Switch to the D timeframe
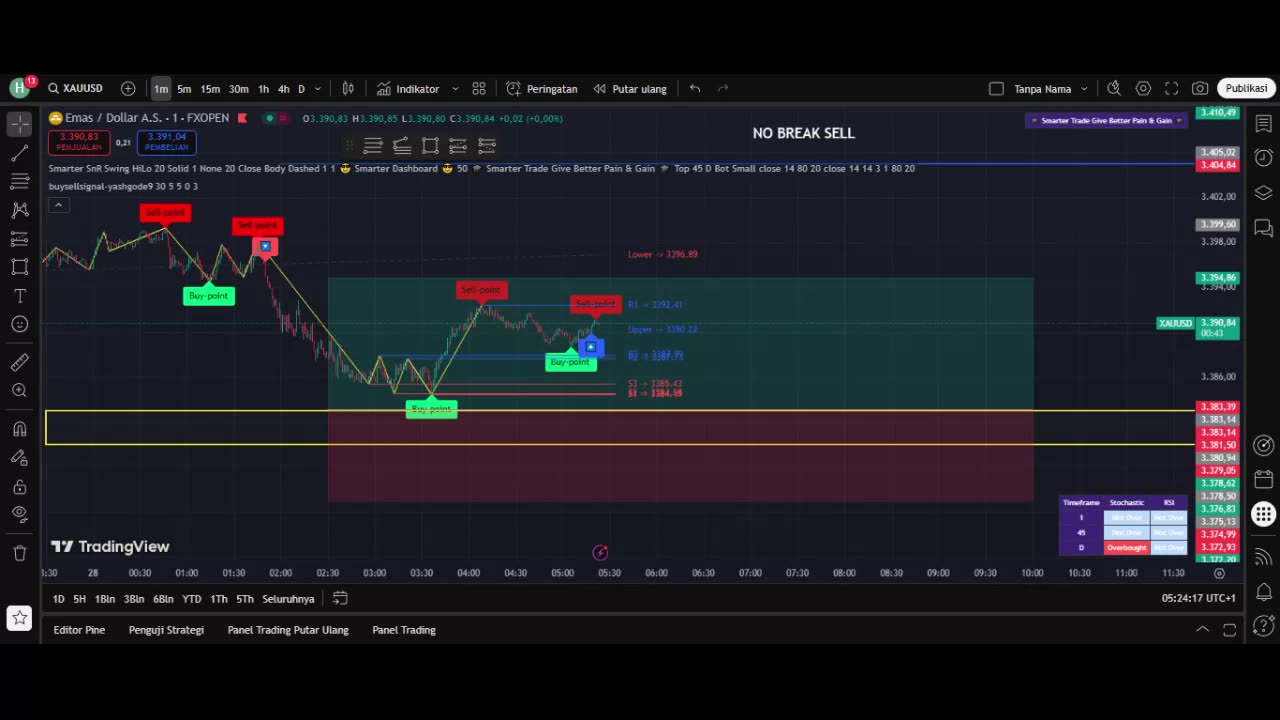The image size is (1280, 720). click(x=301, y=89)
